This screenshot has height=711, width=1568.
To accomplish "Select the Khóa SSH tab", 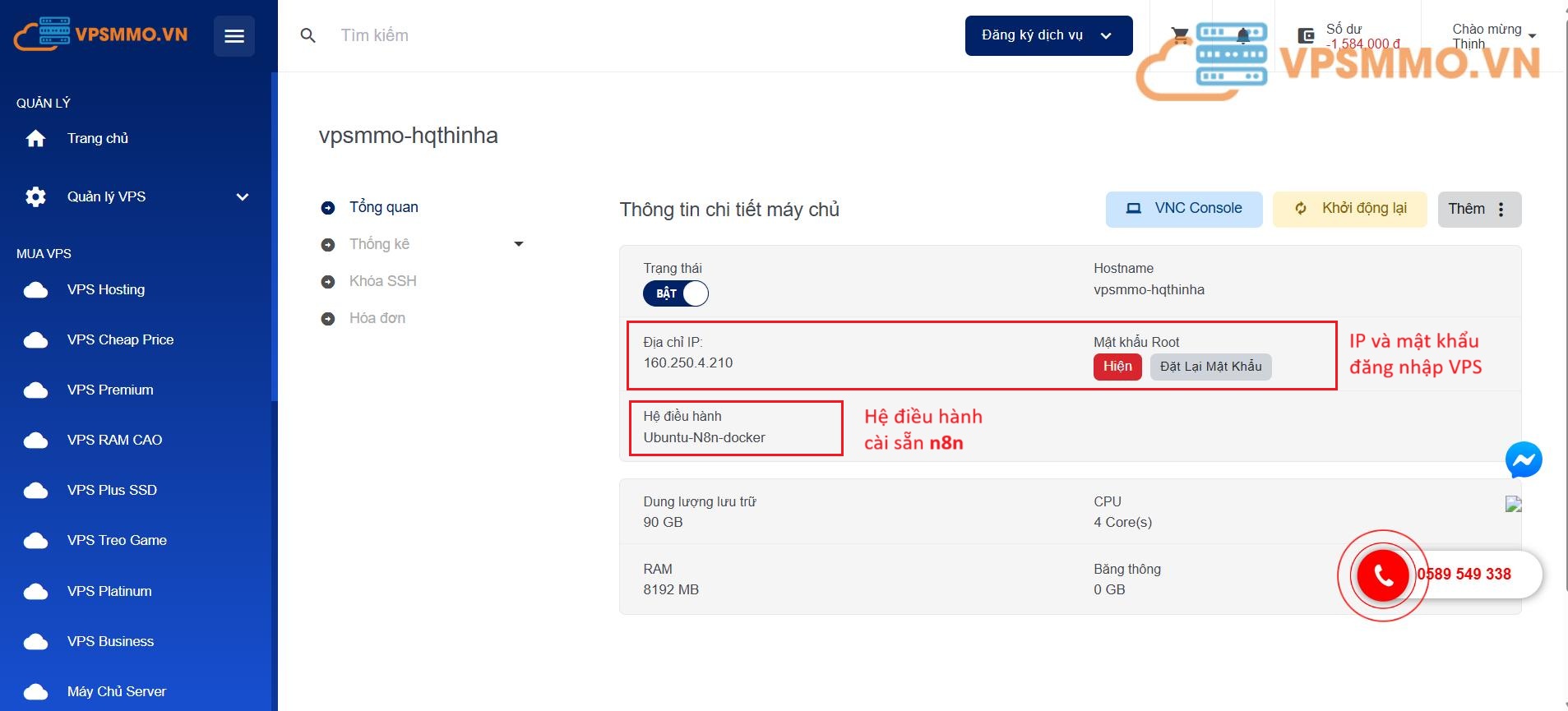I will [382, 281].
